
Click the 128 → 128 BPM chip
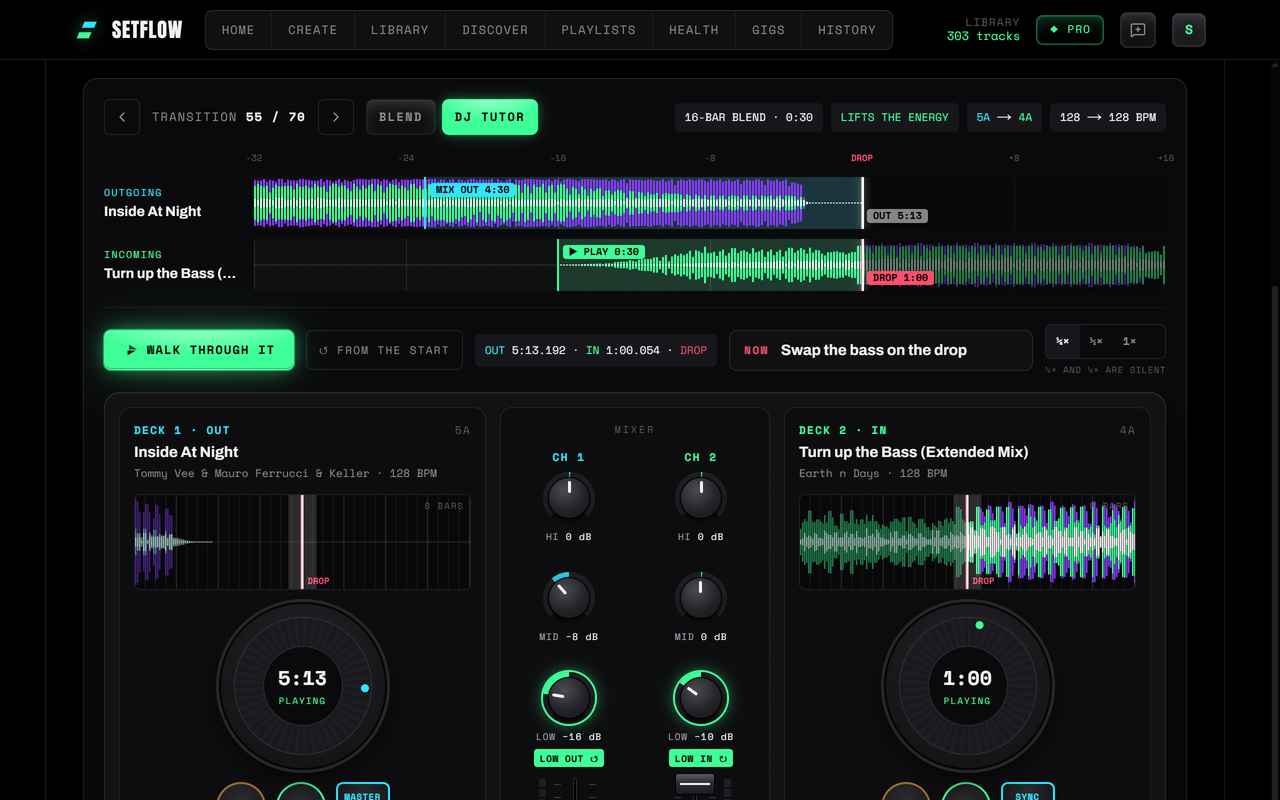[x=1108, y=117]
